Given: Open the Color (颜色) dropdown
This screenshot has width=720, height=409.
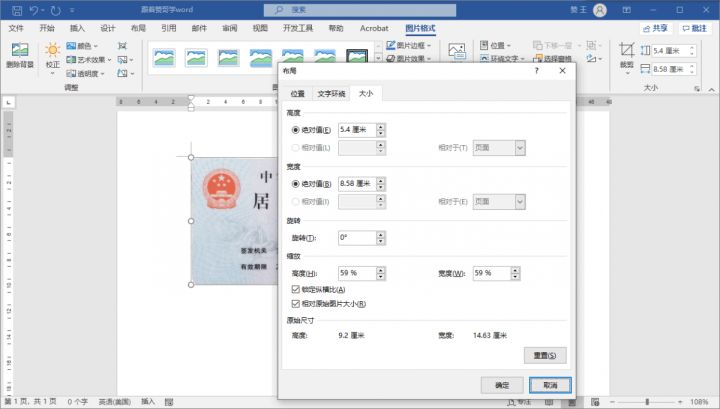Looking at the screenshot, I should pos(82,46).
